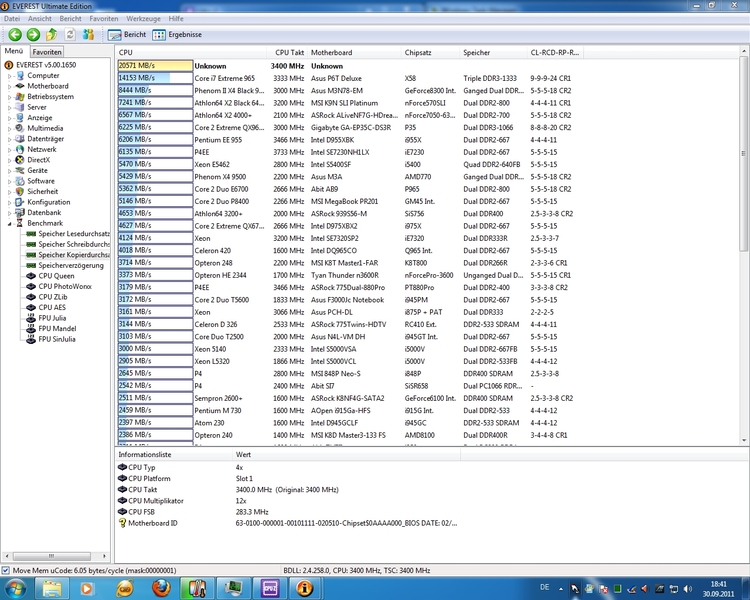Open Firefox from the taskbar
This screenshot has height=600, width=750.
(x=161, y=589)
